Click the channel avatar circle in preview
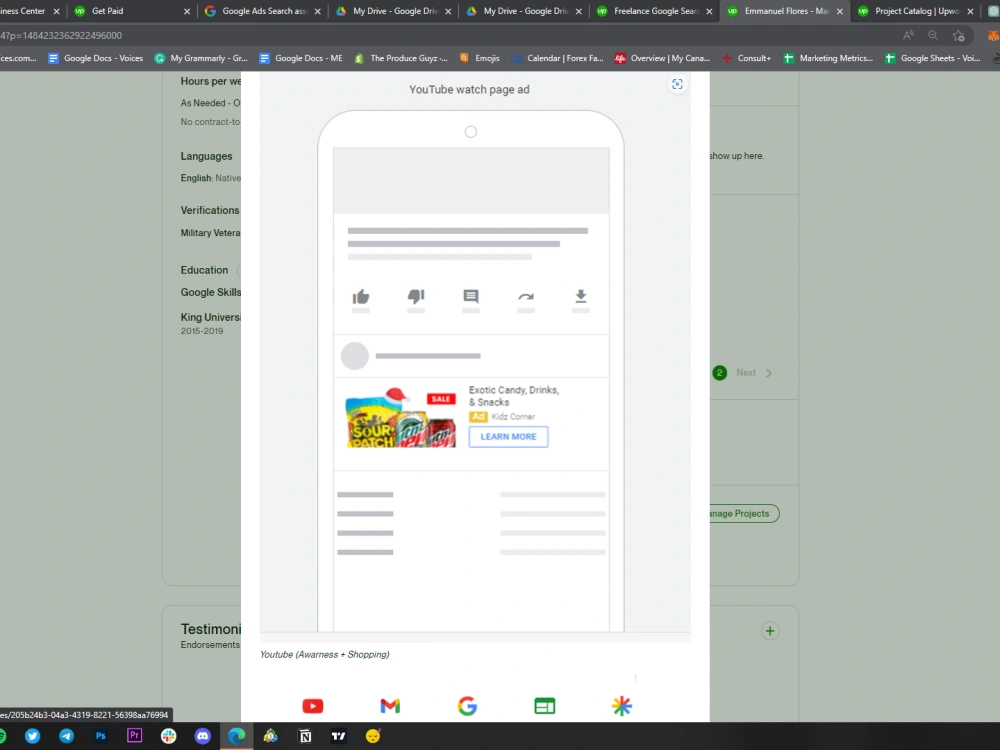The image size is (1000, 750). click(x=355, y=356)
